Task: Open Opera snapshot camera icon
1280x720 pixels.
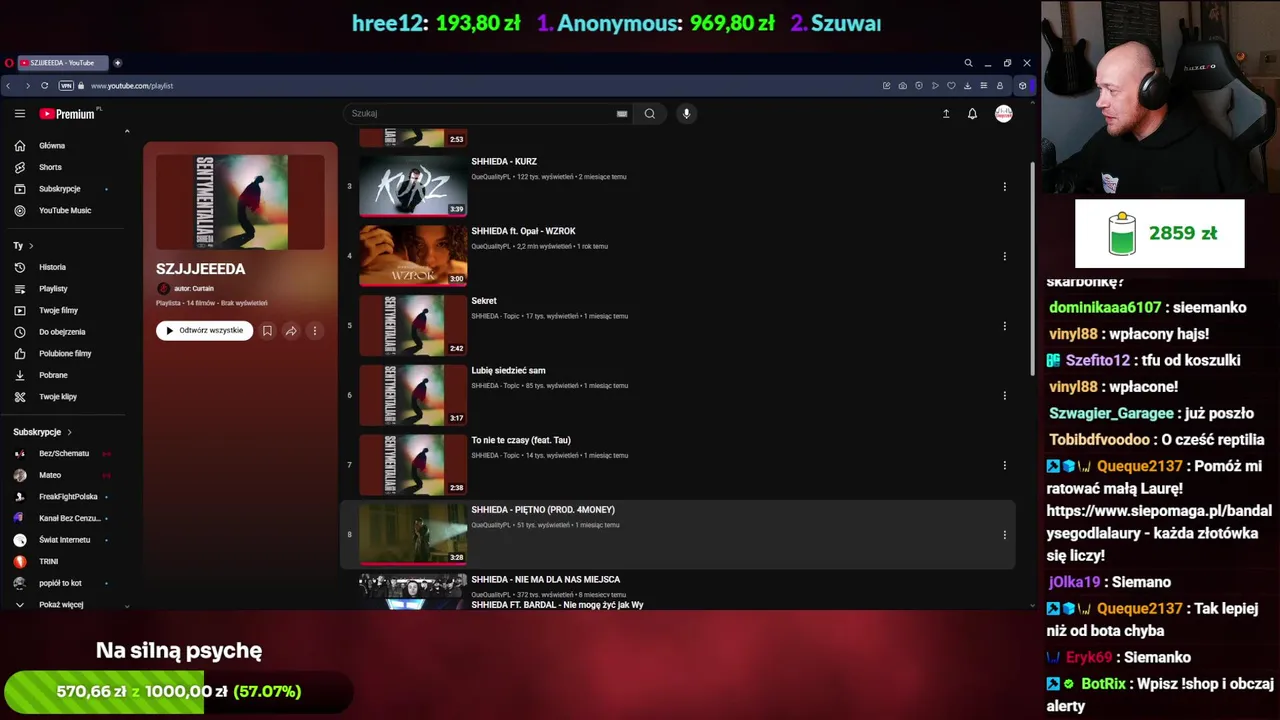Action: click(x=902, y=86)
